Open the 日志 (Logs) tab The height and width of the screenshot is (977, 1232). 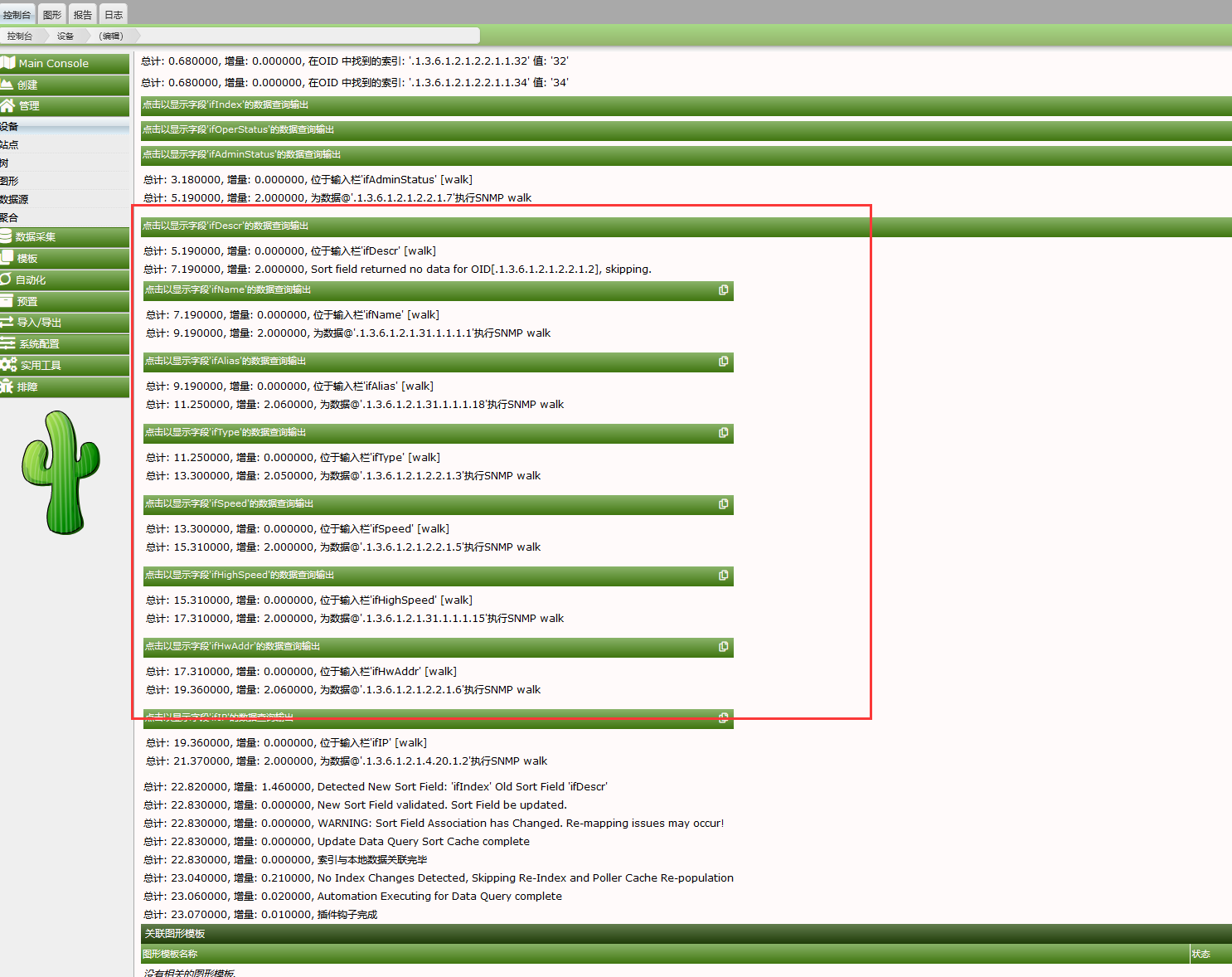pos(113,13)
